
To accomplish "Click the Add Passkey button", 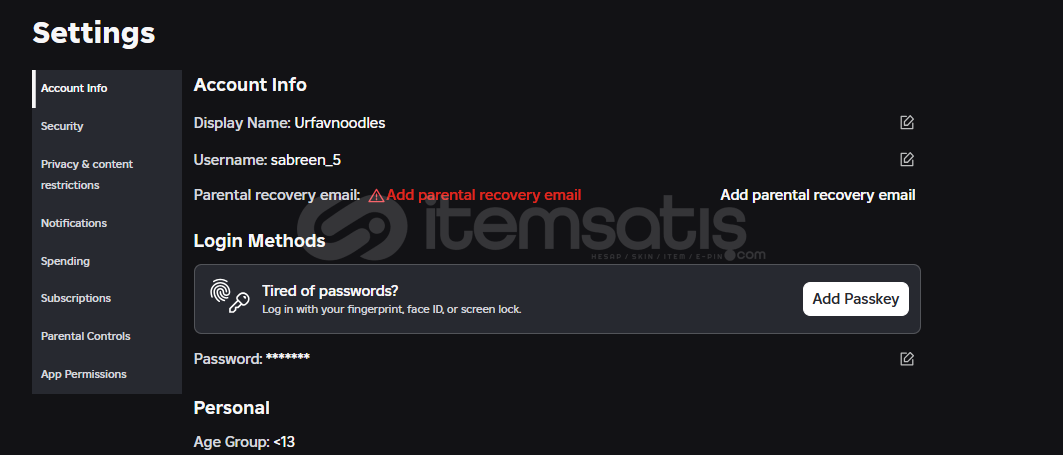I will (856, 299).
